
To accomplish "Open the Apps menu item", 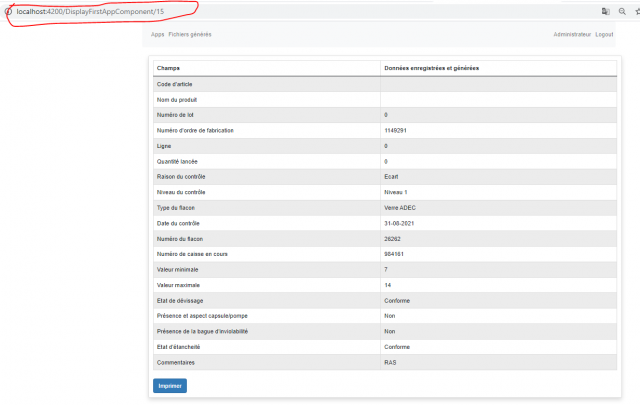I will point(157,34).
